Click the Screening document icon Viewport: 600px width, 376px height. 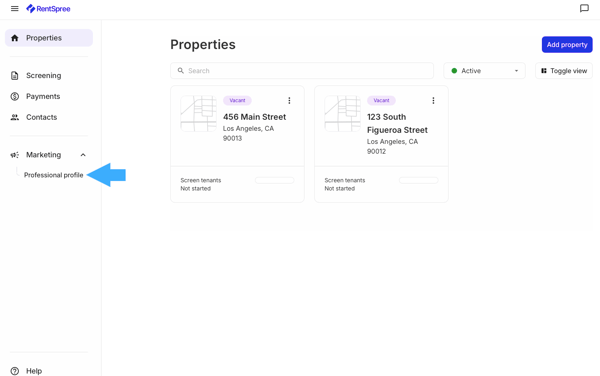tap(15, 76)
